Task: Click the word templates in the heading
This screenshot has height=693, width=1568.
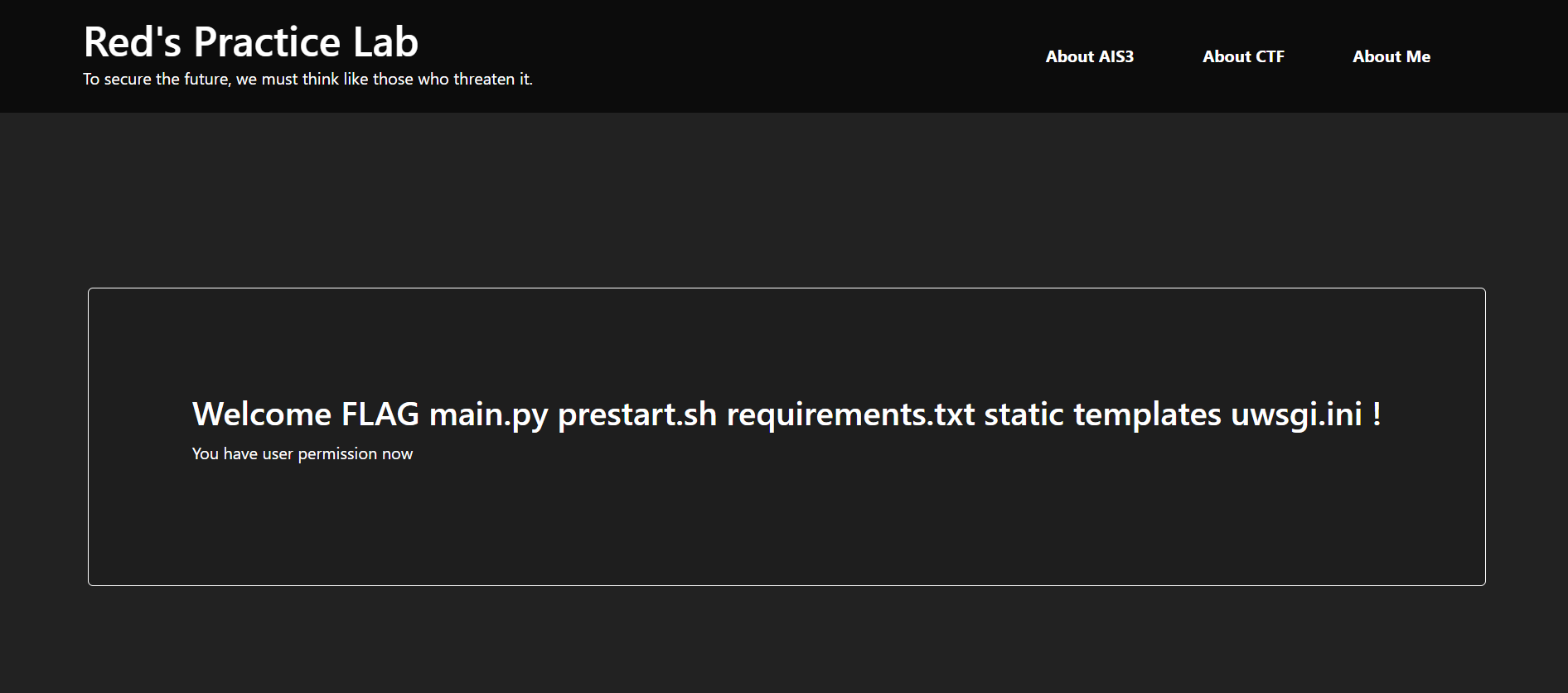Action: 1147,414
